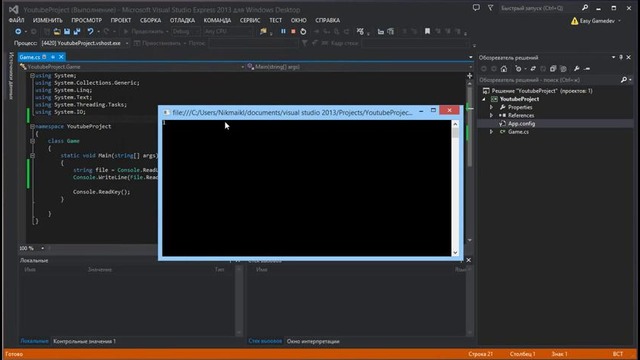Click the Preview Selected Items dash icon
Viewport: 640px width, 360px height.
[587, 69]
